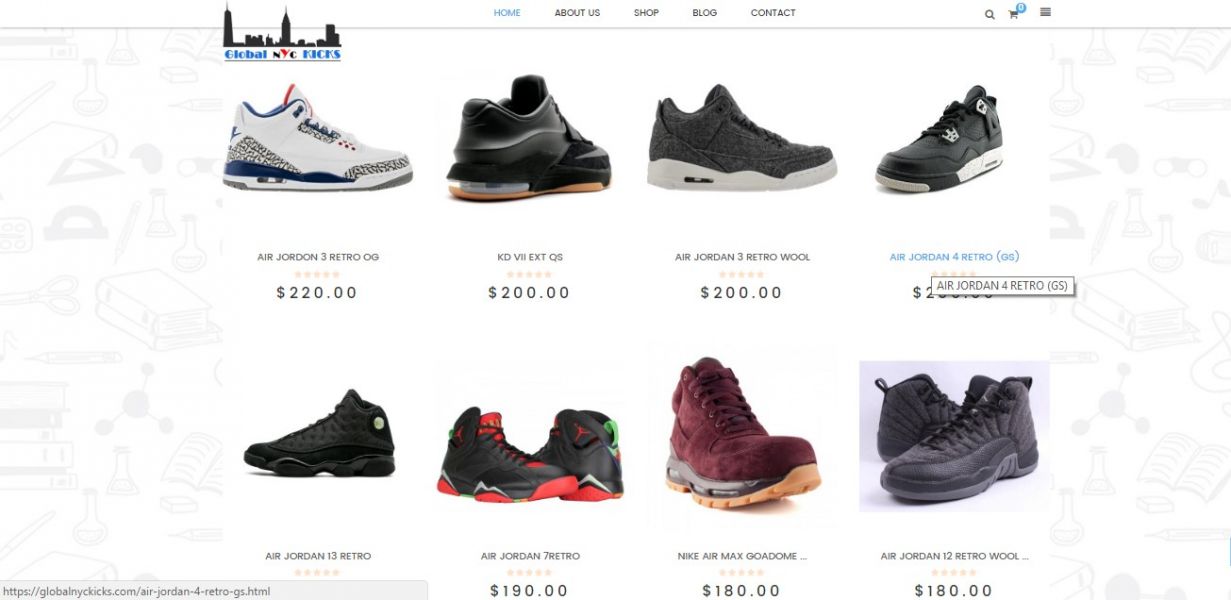The width and height of the screenshot is (1231, 600).
Task: Click star rating under Air Jordan 3 Retro Wool
Action: click(x=742, y=274)
